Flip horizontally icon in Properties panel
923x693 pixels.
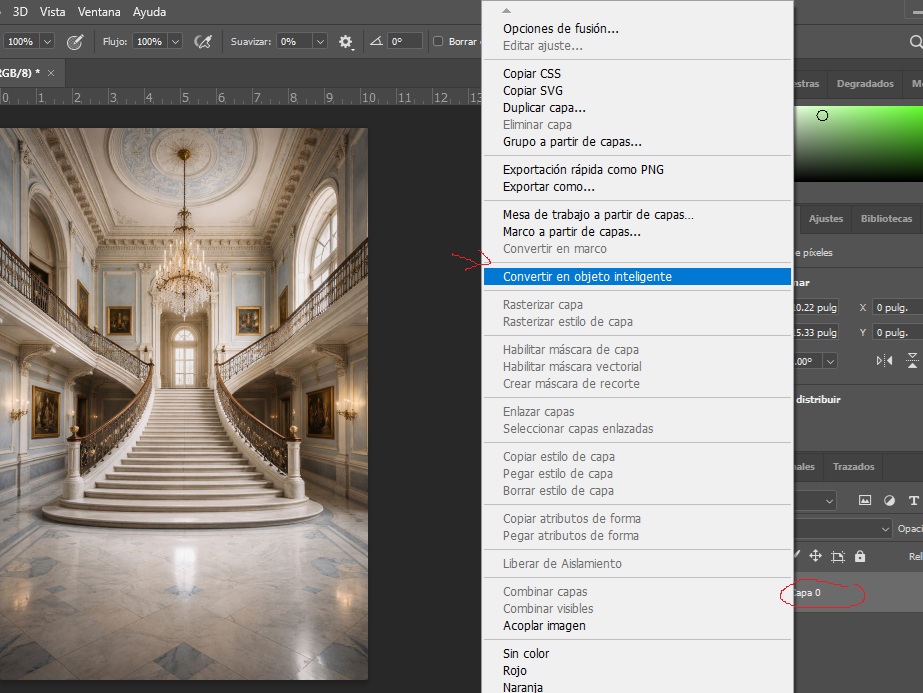(x=884, y=360)
